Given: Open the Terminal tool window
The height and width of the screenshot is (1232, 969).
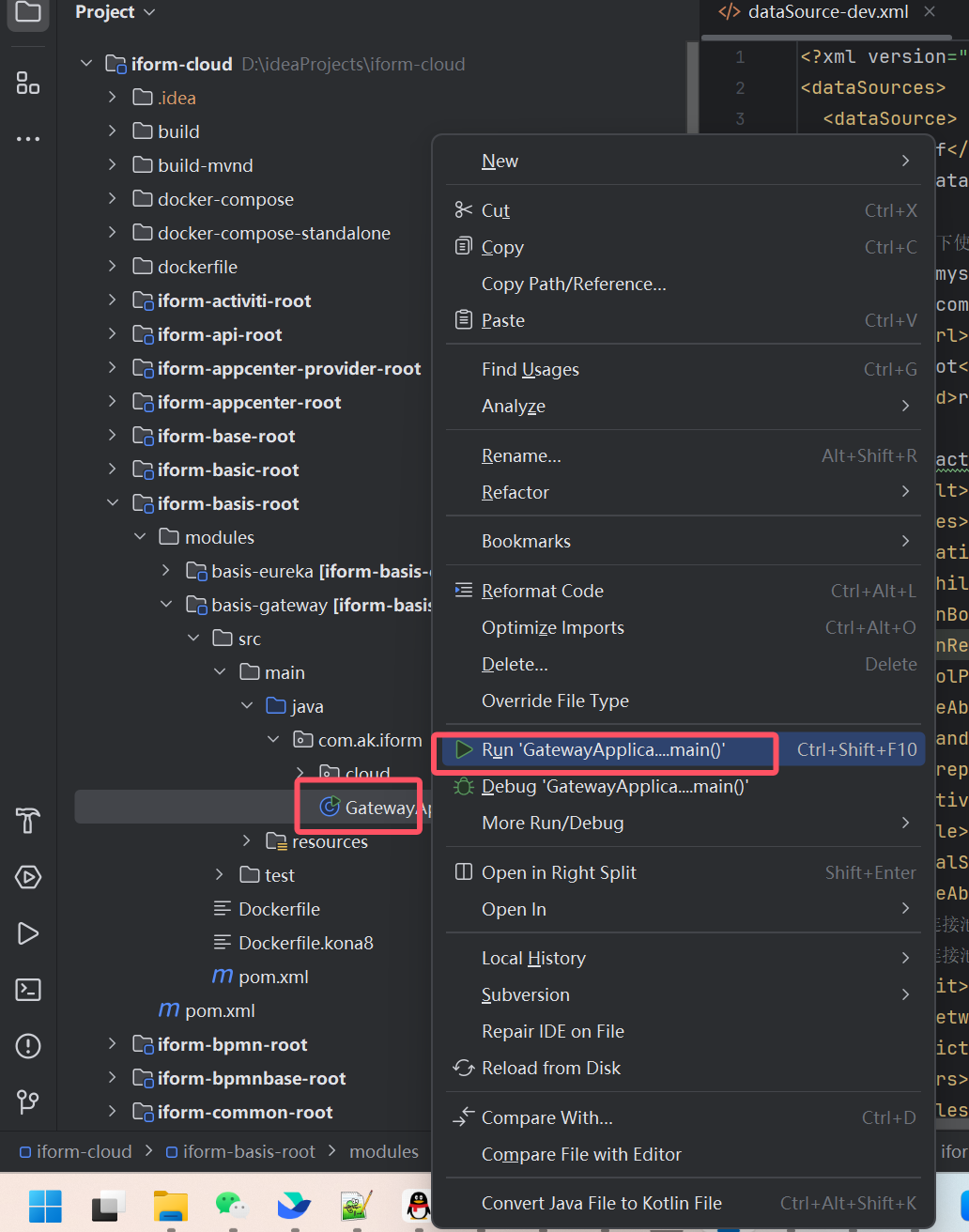Looking at the screenshot, I should click(28, 990).
